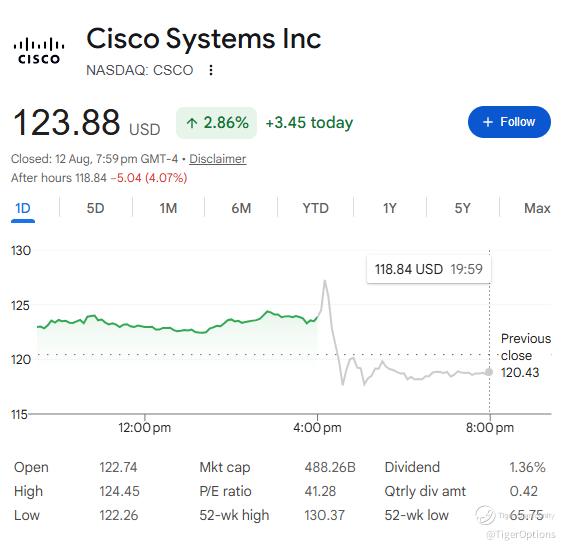Select the Max range tab
The height and width of the screenshot is (547, 566).
[x=537, y=208]
